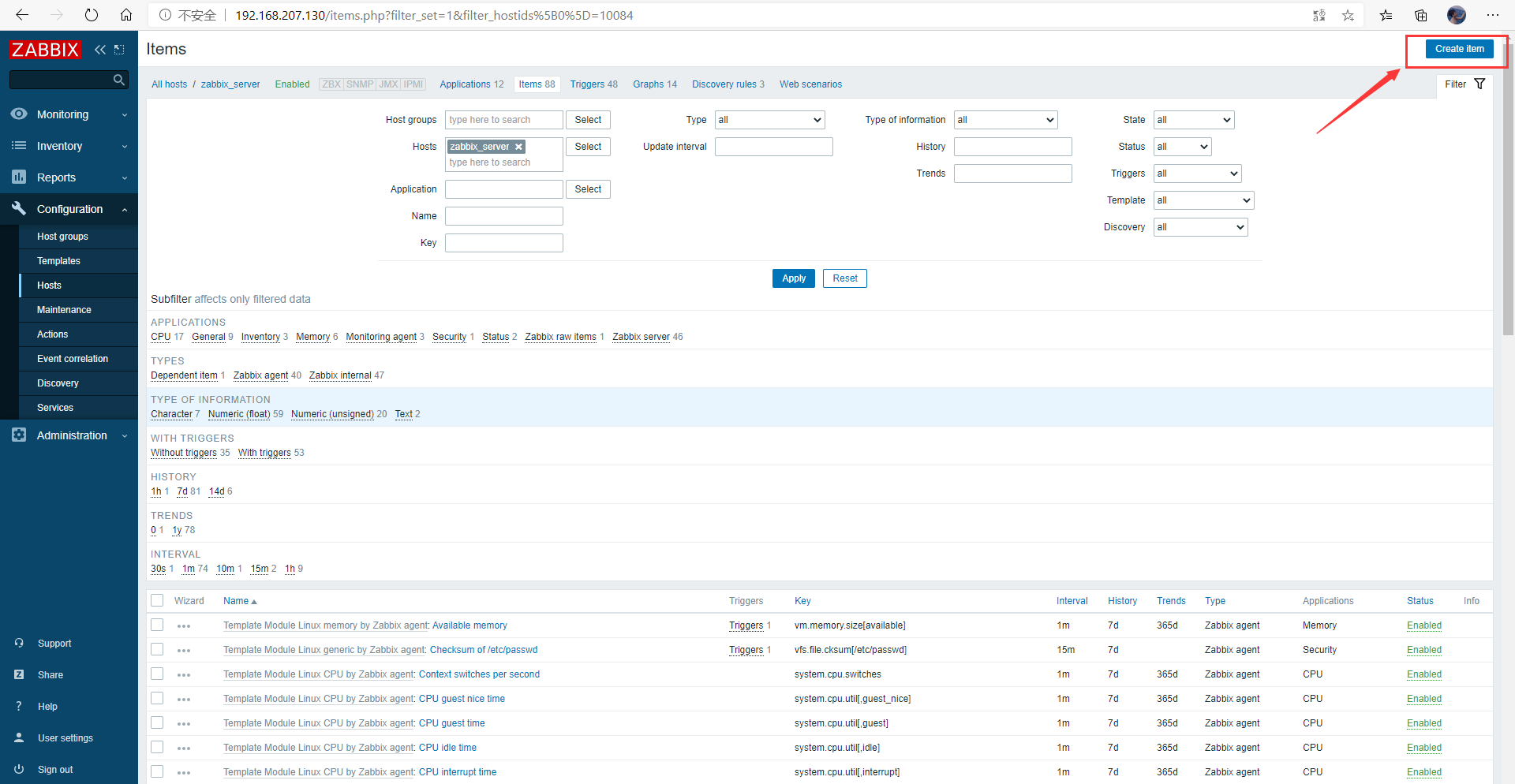Check the CPU interrupt time row

coord(157,772)
